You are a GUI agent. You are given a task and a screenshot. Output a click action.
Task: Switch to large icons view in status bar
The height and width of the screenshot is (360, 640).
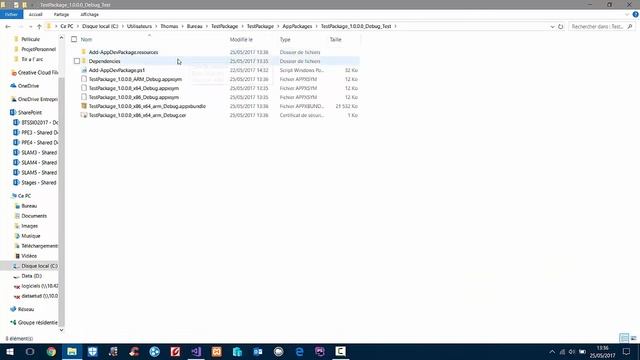point(633,338)
